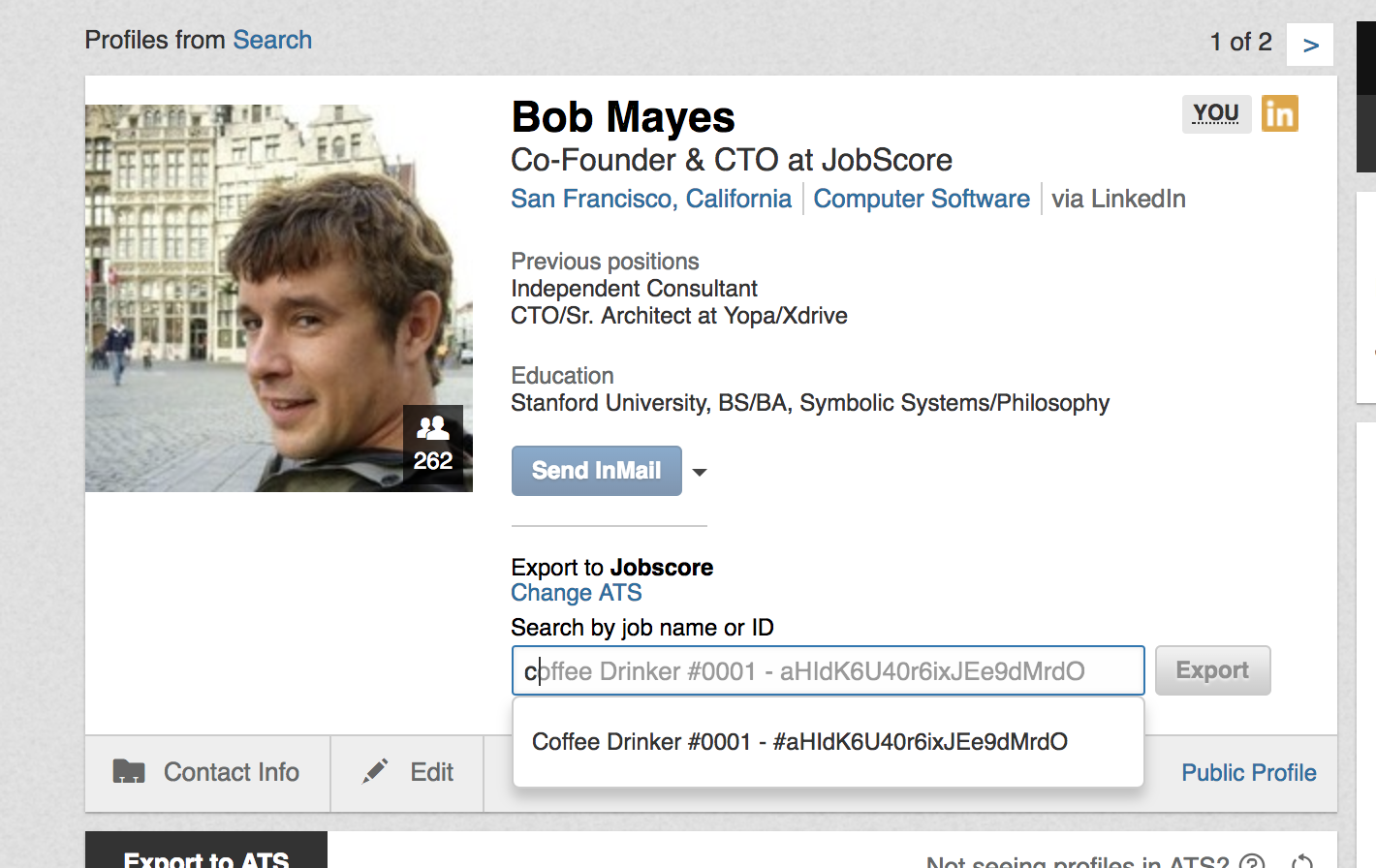Click the Stanford University education line
This screenshot has height=868, width=1376.
coord(810,403)
